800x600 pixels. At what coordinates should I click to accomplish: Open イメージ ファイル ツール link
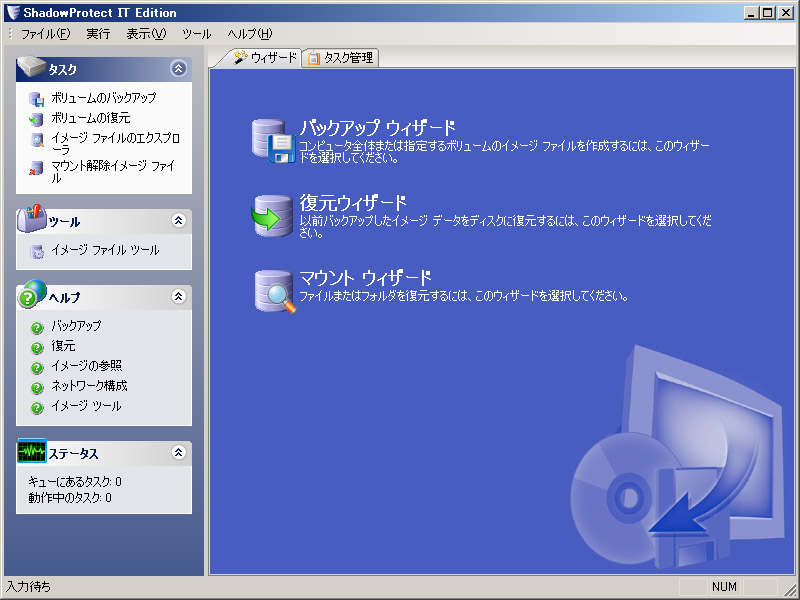(105, 251)
